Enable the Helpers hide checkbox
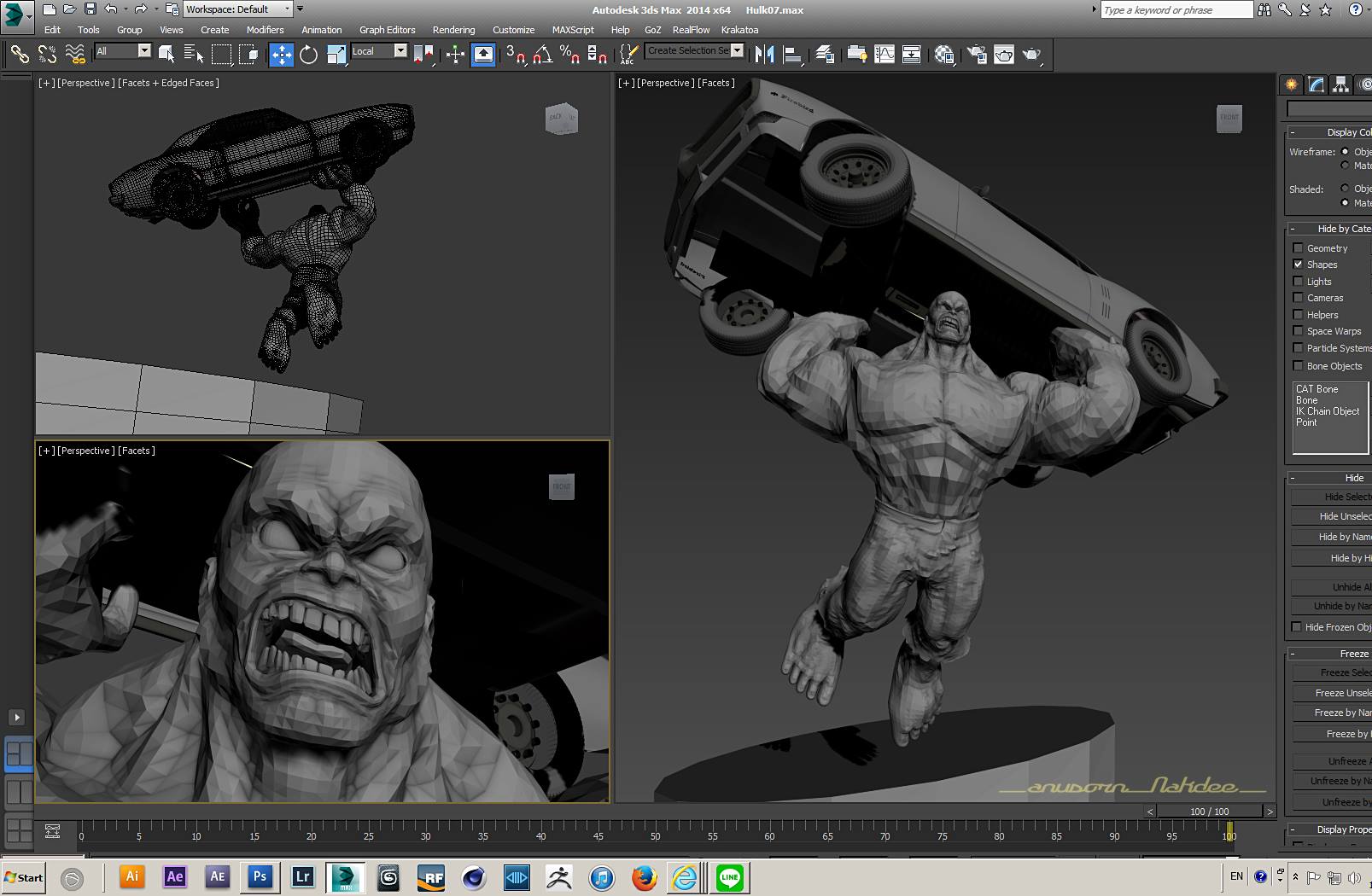The height and width of the screenshot is (896, 1372). pyautogui.click(x=1298, y=315)
